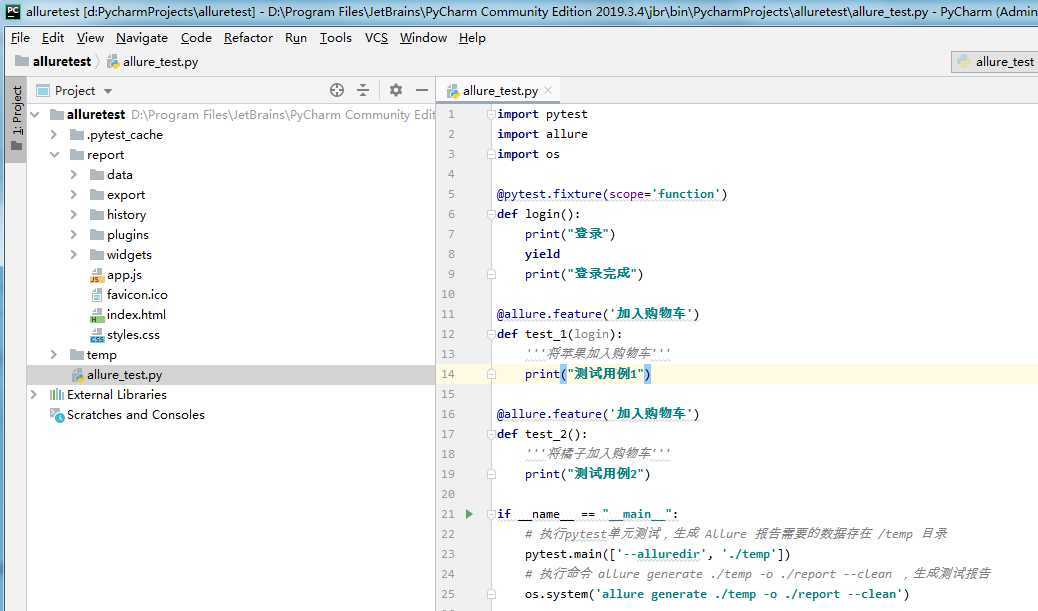Toggle code folding at line 6 def login
The height and width of the screenshot is (611, 1038).
[491, 214]
